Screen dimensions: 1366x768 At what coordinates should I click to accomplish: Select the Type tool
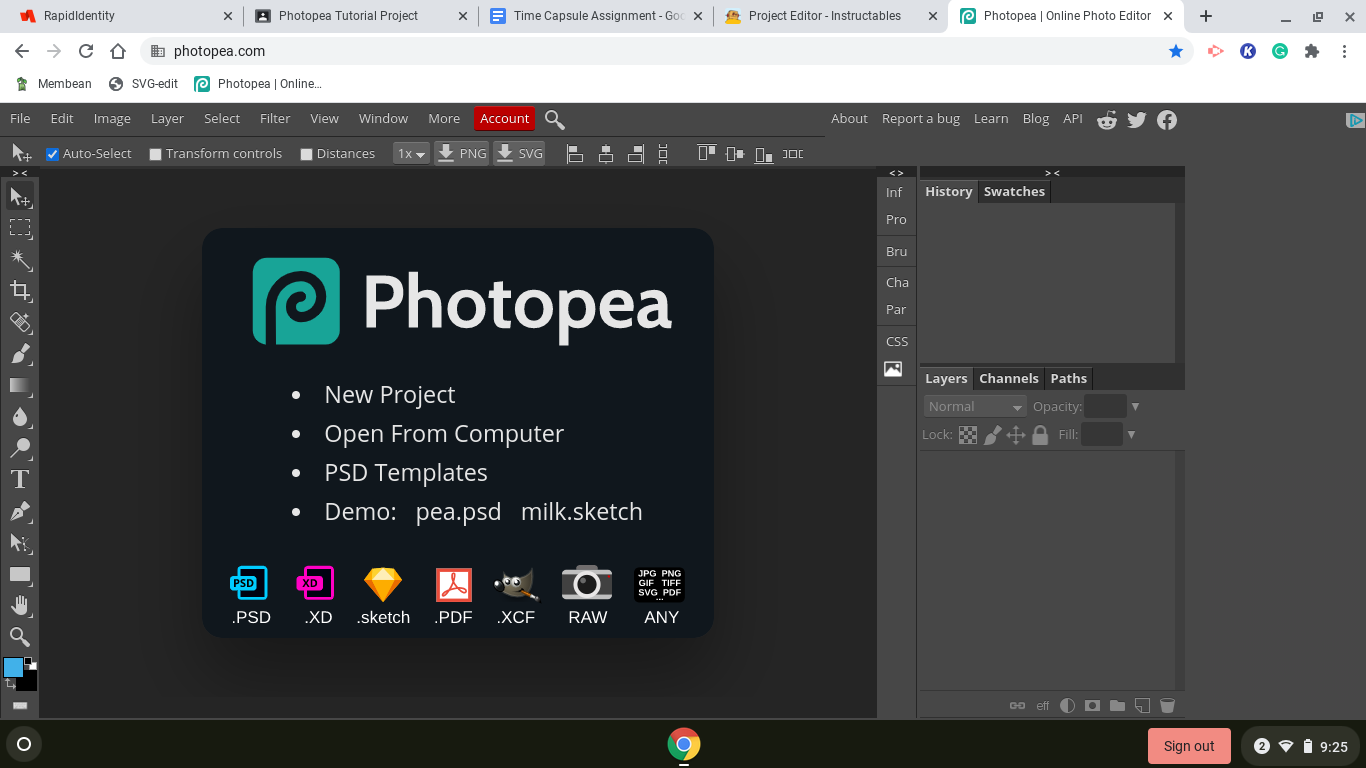pyautogui.click(x=20, y=479)
